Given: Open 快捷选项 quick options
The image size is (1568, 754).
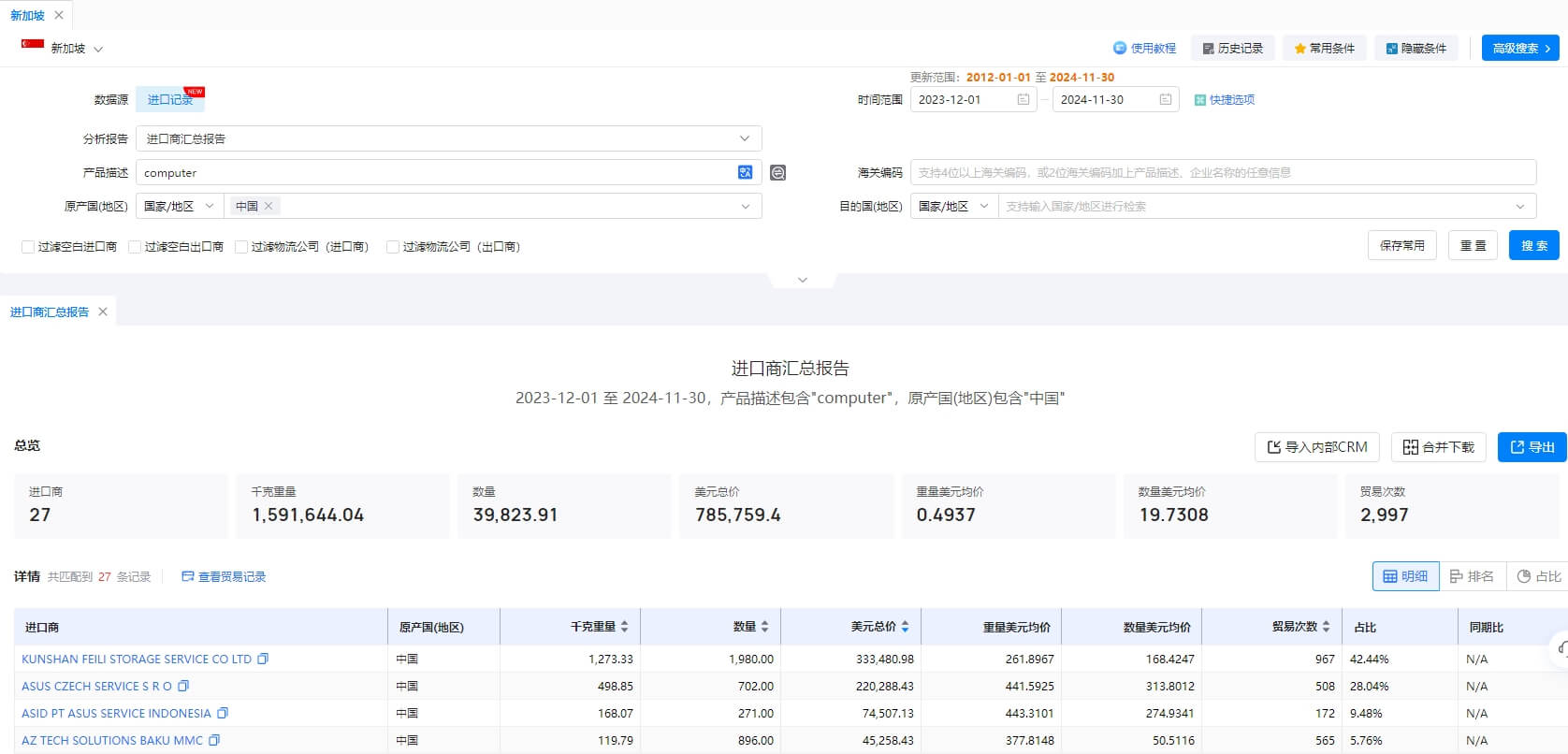Looking at the screenshot, I should tap(1225, 99).
